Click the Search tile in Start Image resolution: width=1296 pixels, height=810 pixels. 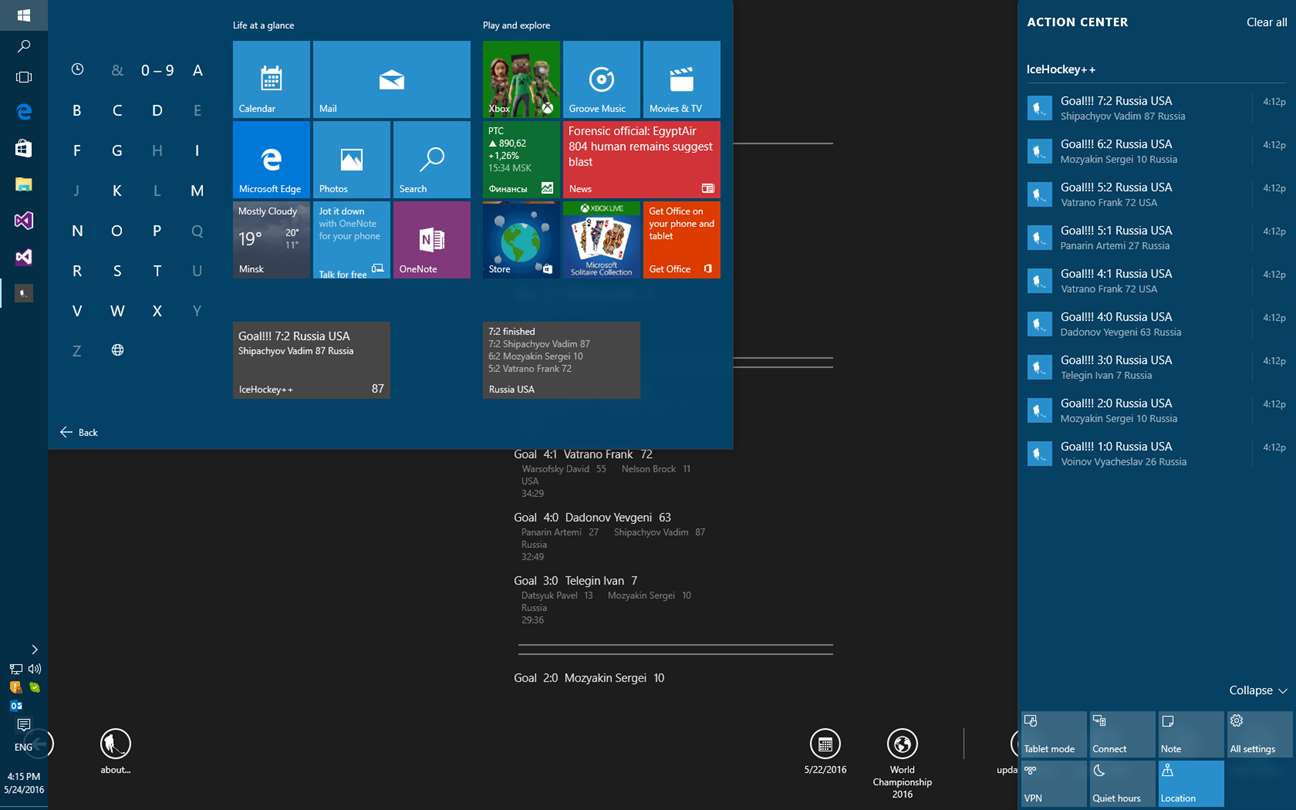431,160
